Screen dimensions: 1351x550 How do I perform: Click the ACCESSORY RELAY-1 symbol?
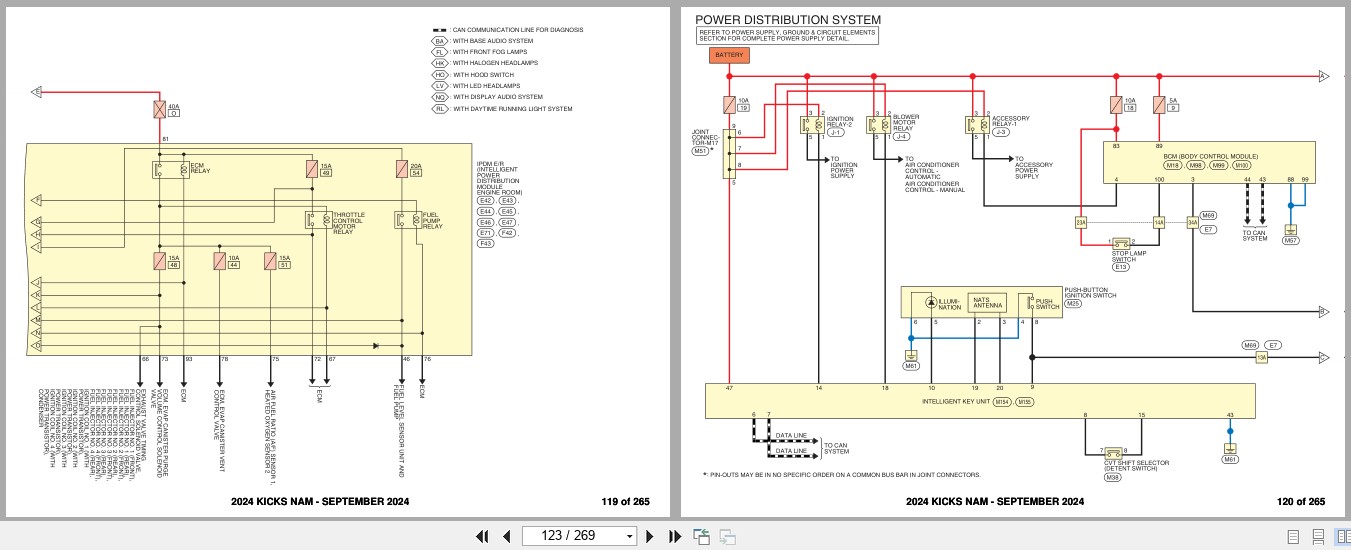coord(976,125)
